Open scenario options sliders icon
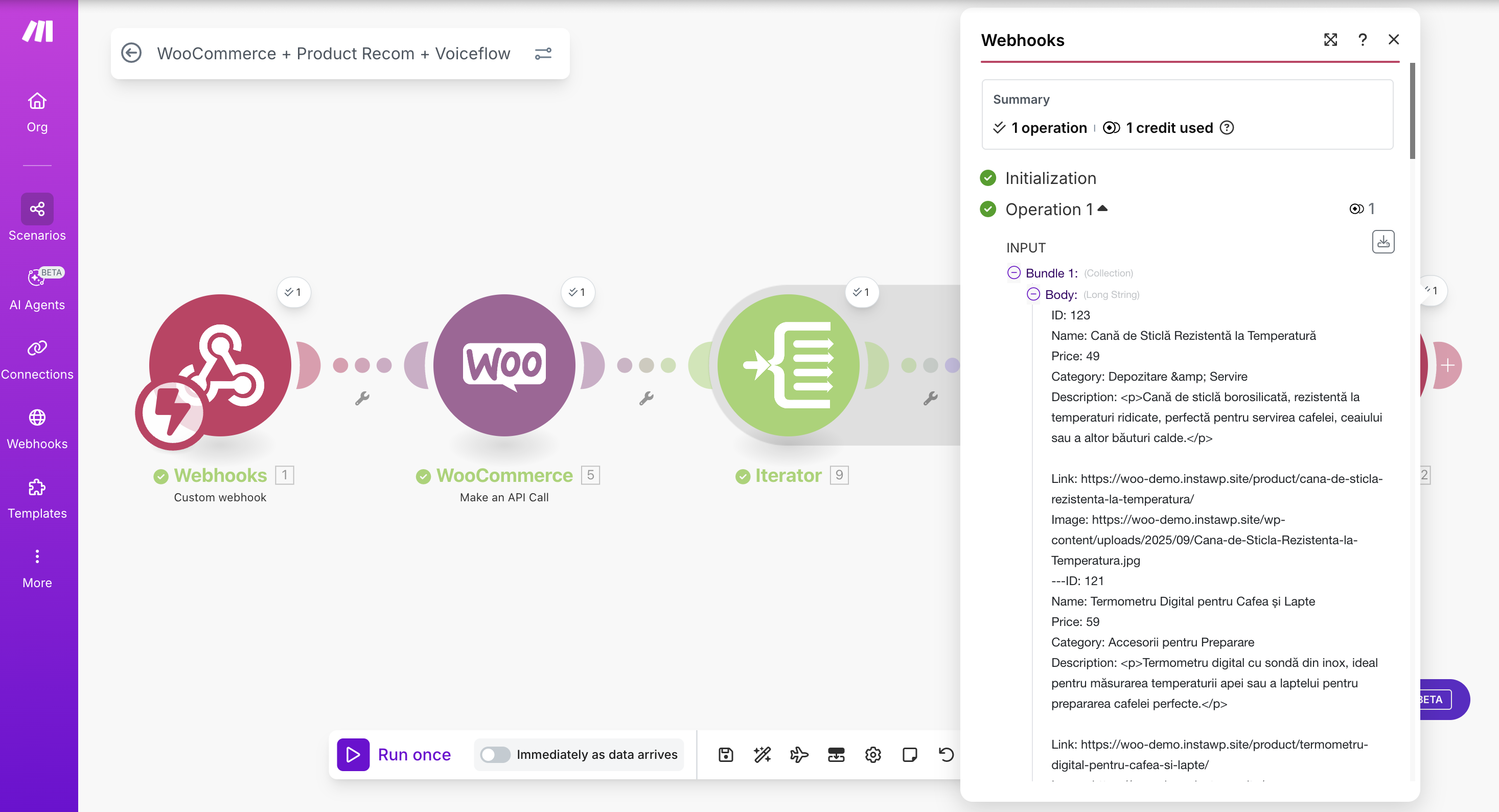Screen dimensions: 1499x812 543,54
